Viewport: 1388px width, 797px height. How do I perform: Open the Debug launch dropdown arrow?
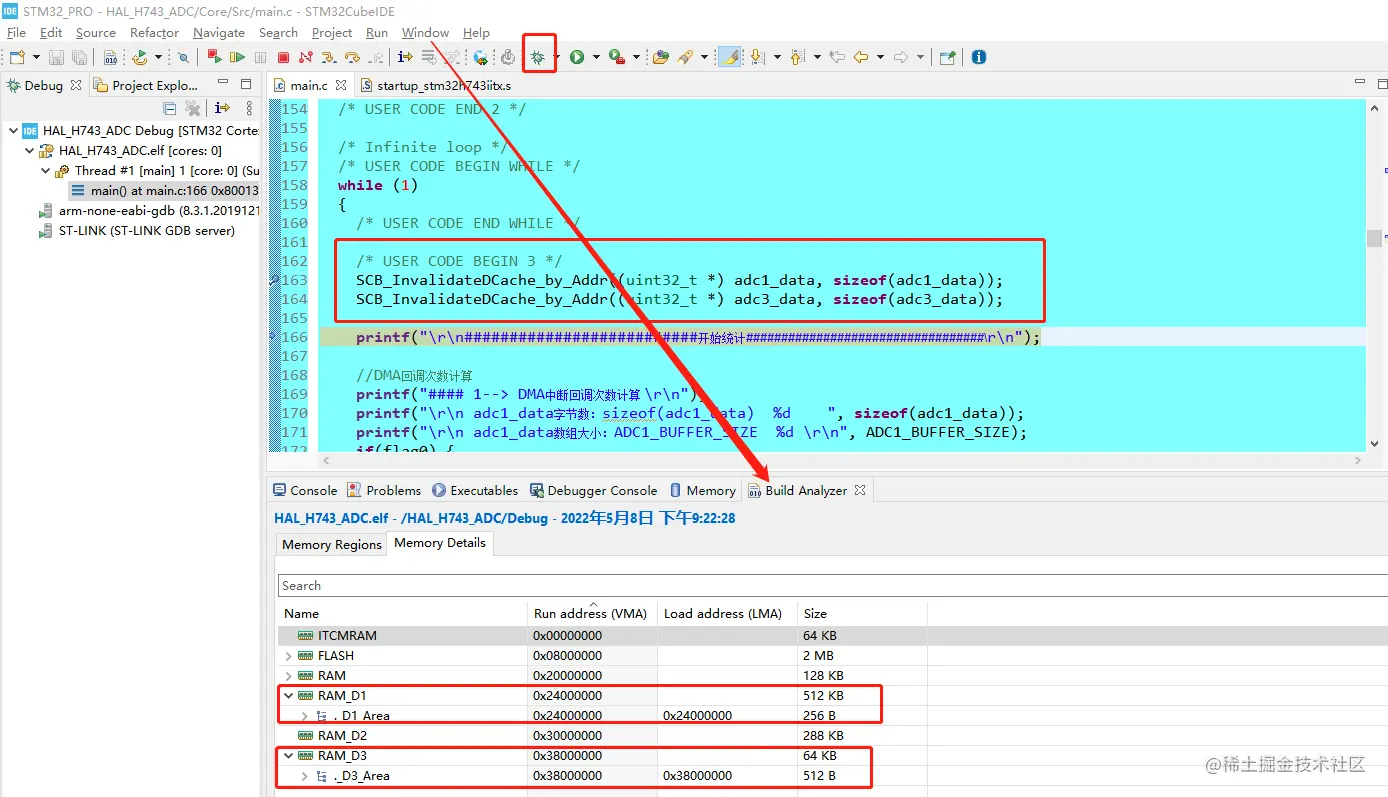pyautogui.click(x=555, y=57)
